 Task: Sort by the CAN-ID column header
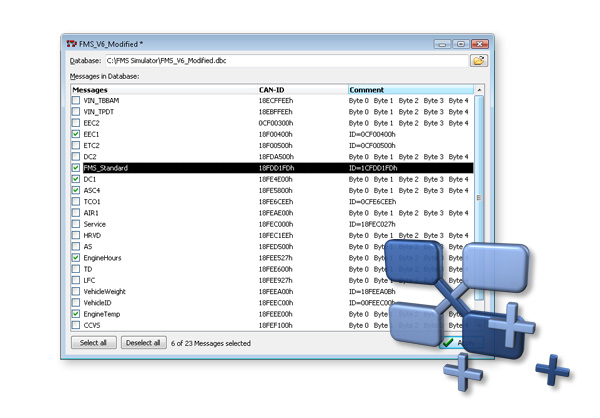[x=300, y=90]
